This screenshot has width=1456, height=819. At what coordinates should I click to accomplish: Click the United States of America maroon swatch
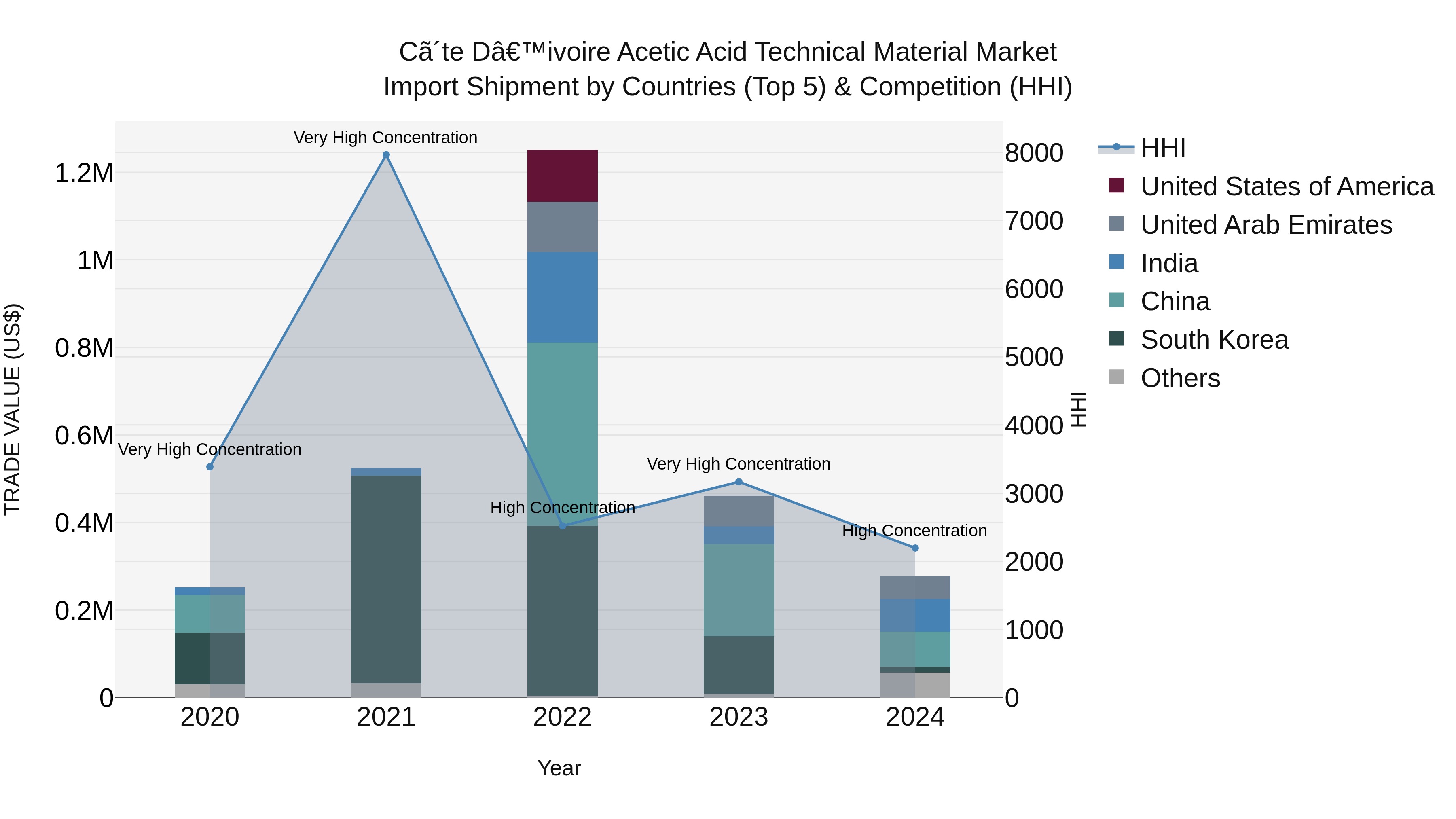(1116, 185)
